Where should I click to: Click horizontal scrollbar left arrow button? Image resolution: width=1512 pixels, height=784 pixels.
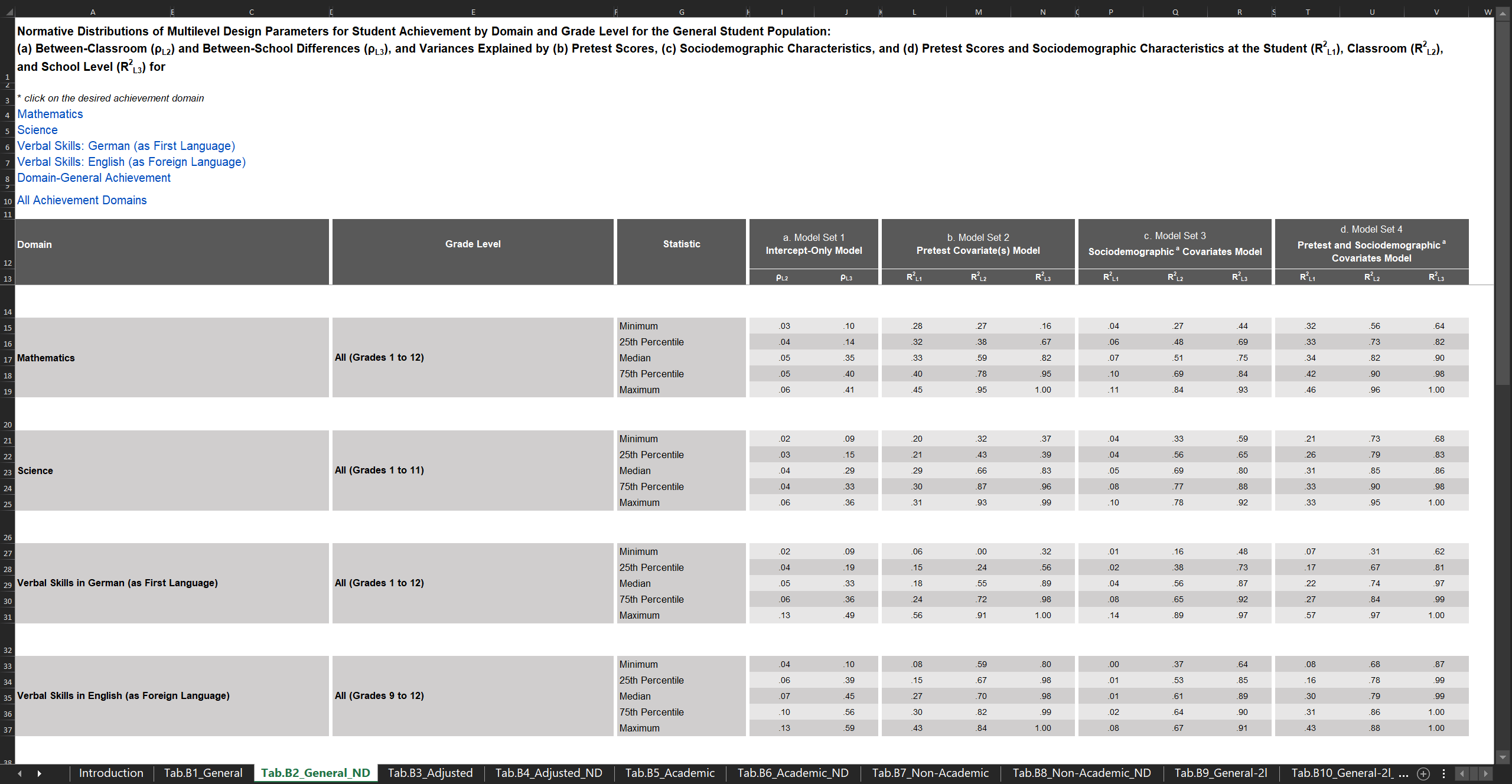pos(1462,773)
